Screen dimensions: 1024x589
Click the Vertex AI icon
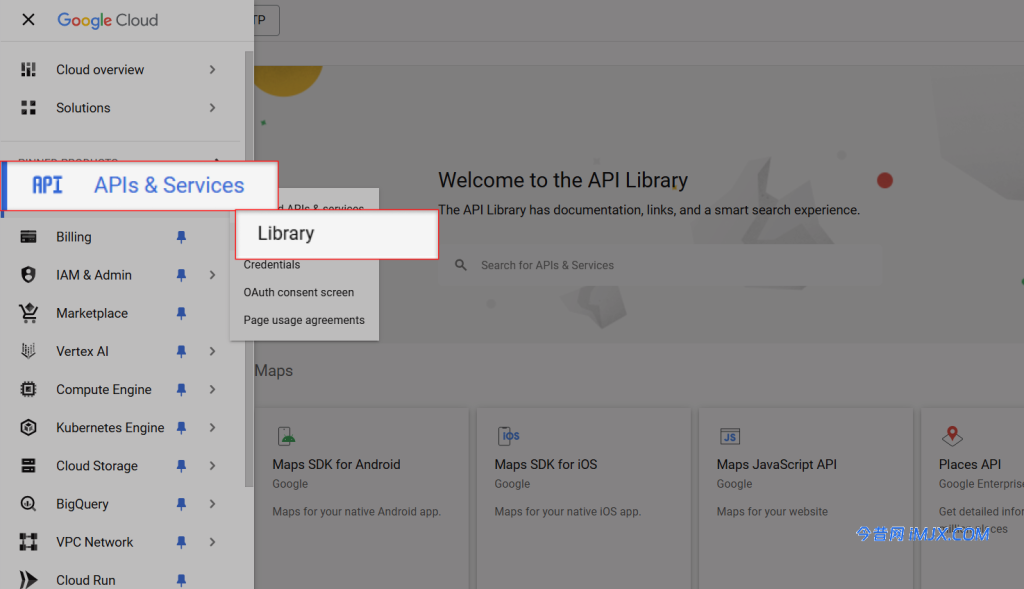coord(28,351)
